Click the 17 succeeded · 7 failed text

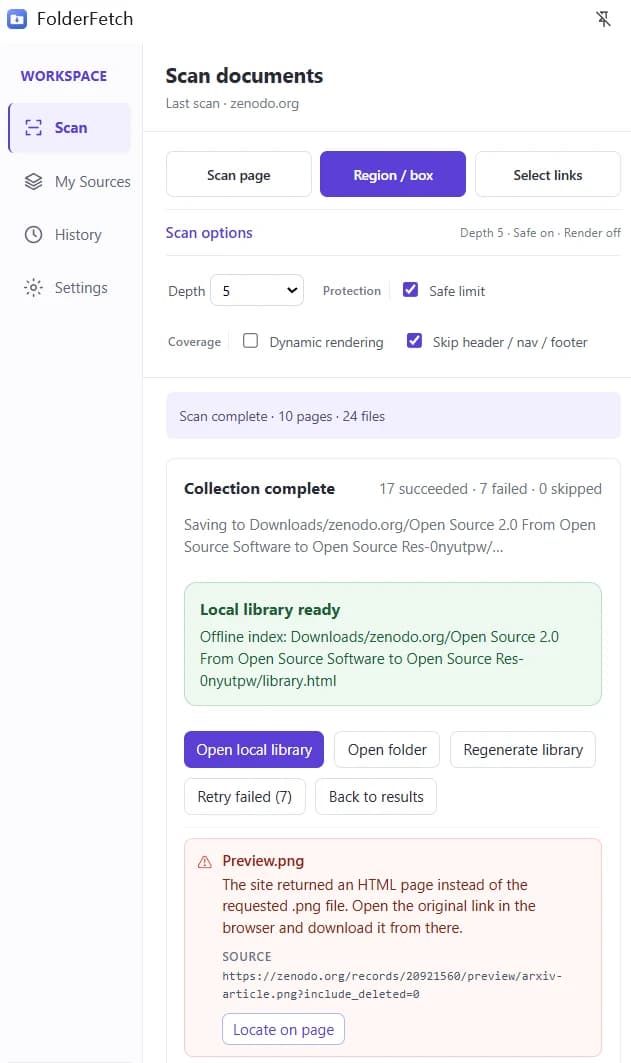point(491,489)
